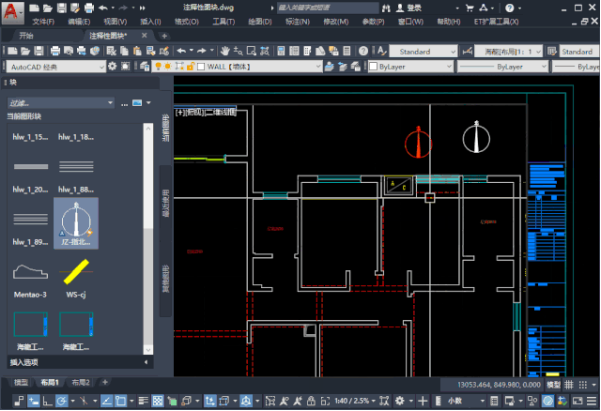Add a new layout with plus button
This screenshot has width=601, height=411.
105,382
